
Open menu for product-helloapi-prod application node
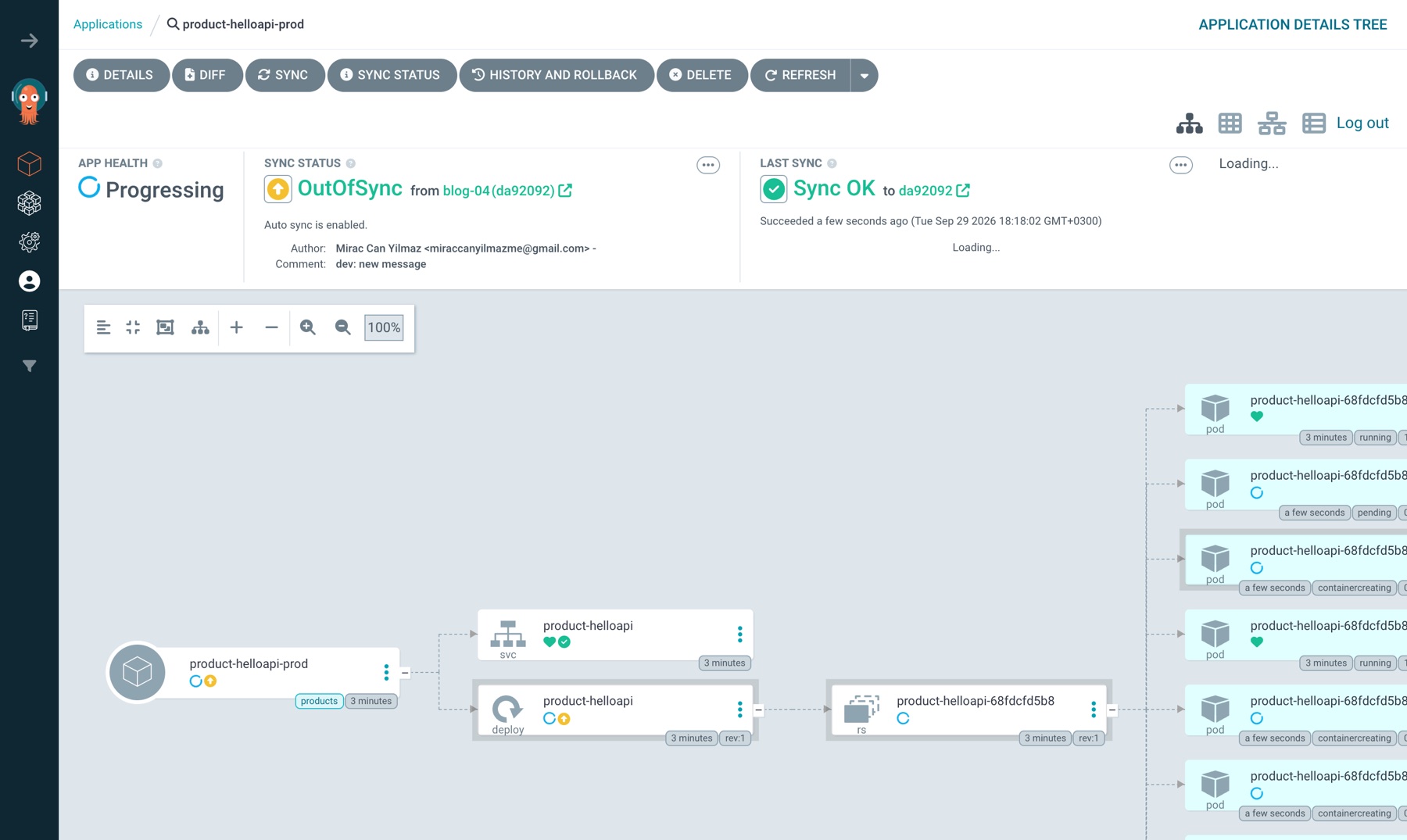click(386, 672)
